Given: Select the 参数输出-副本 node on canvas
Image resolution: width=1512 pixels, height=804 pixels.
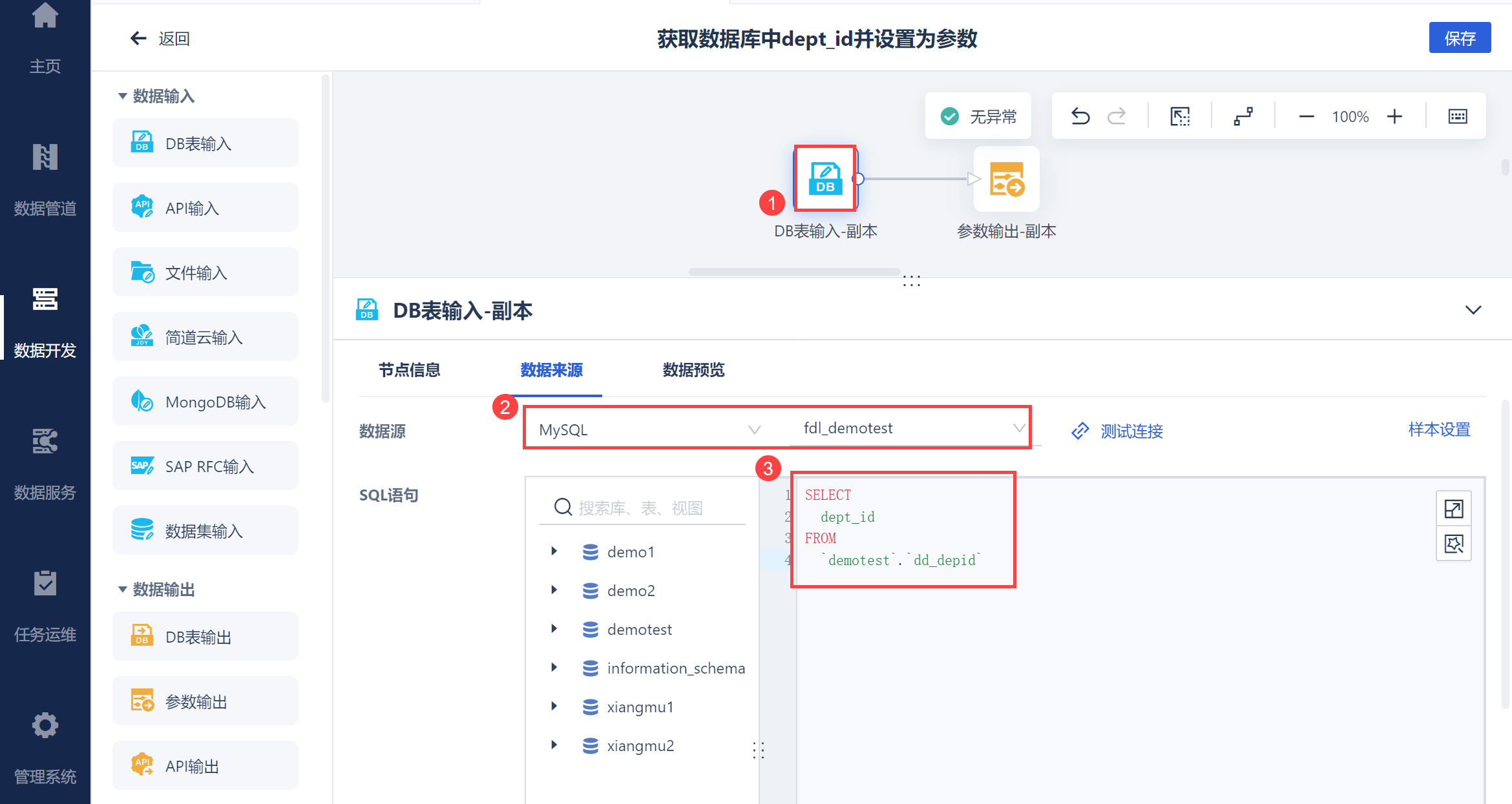Looking at the screenshot, I should click(x=1006, y=180).
